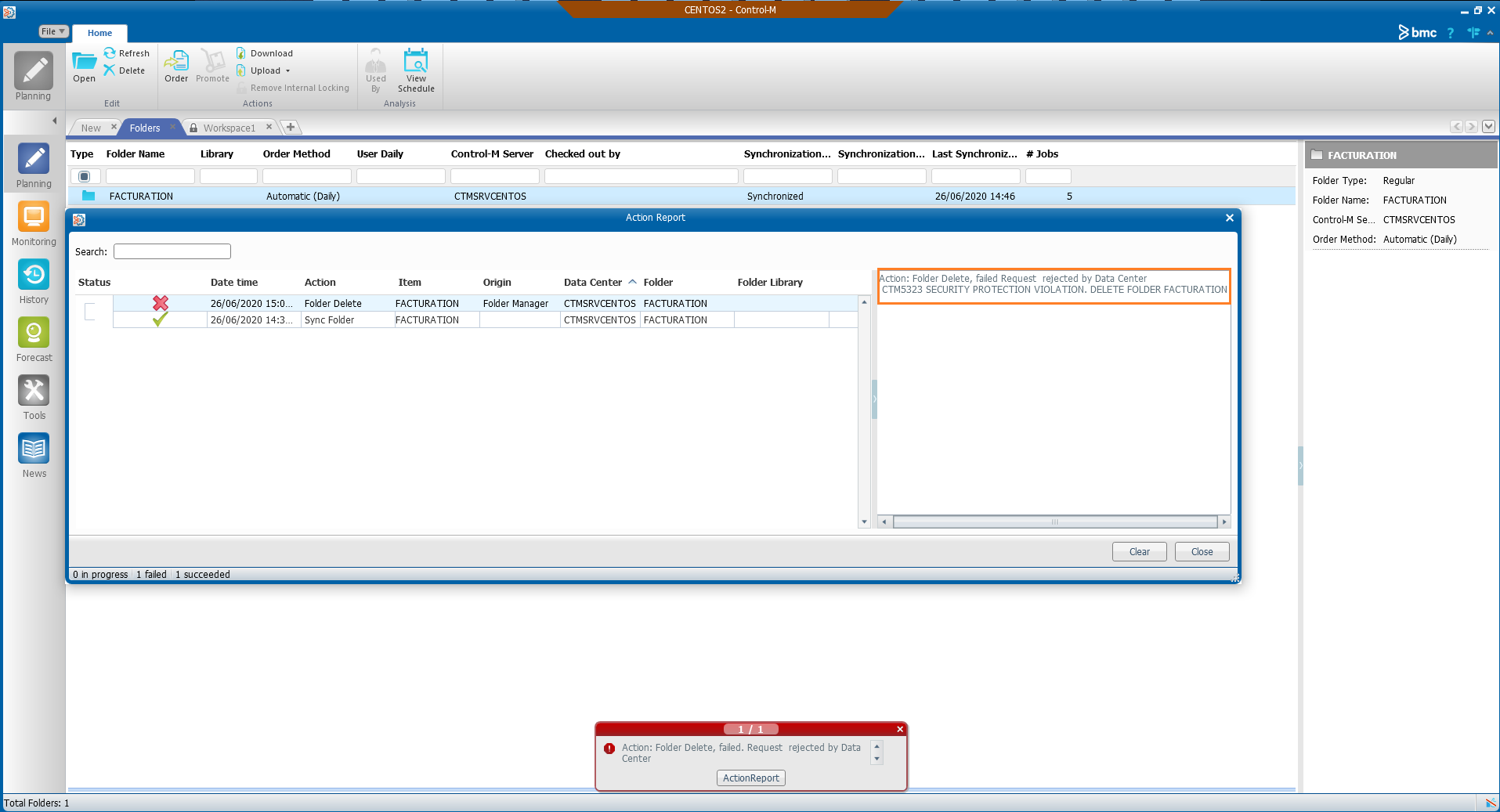Open History domain in sidebar
Image resolution: width=1500 pixels, height=812 pixels.
[x=34, y=282]
